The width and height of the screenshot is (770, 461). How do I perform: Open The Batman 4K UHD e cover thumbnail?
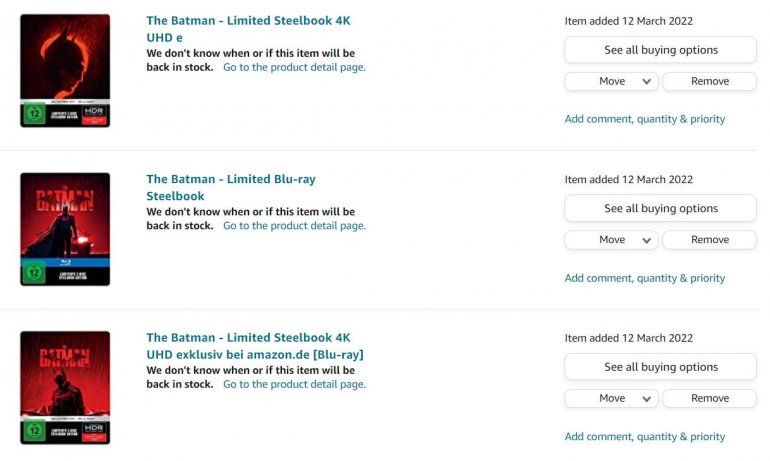coord(65,71)
